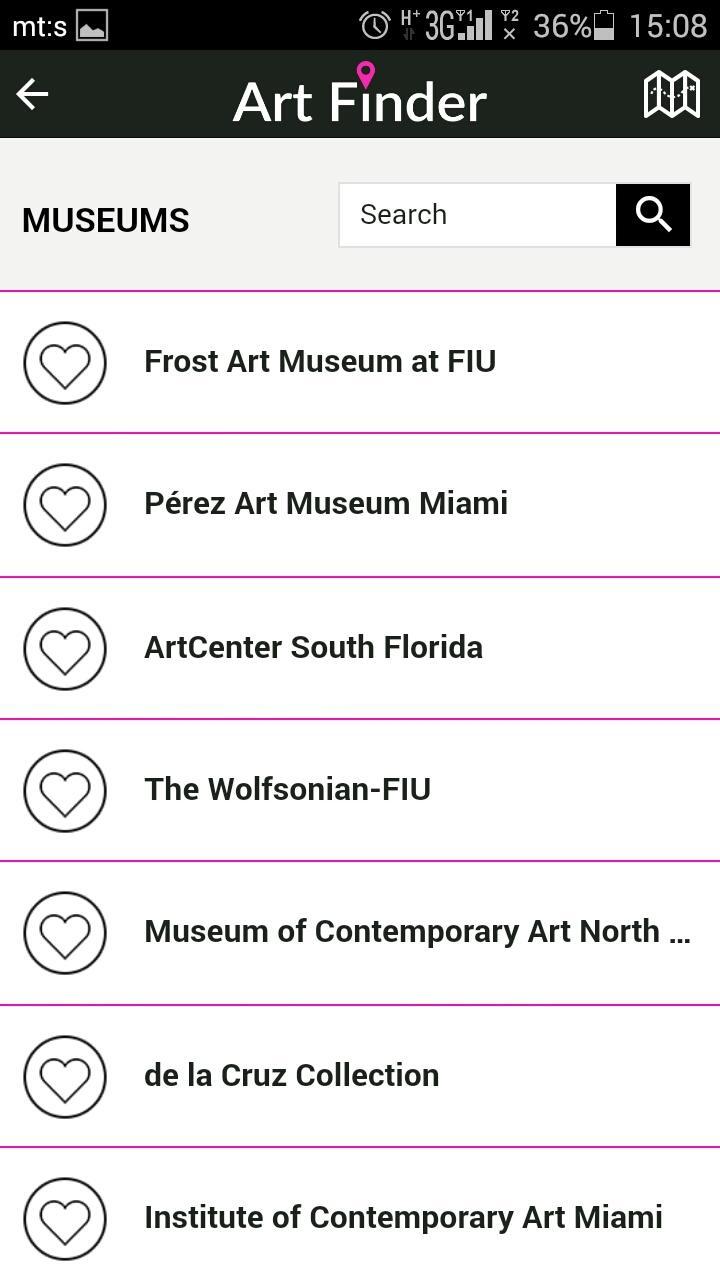Favorite Frost Art Museum at FIU heart
The width and height of the screenshot is (720, 1280).
click(x=65, y=363)
